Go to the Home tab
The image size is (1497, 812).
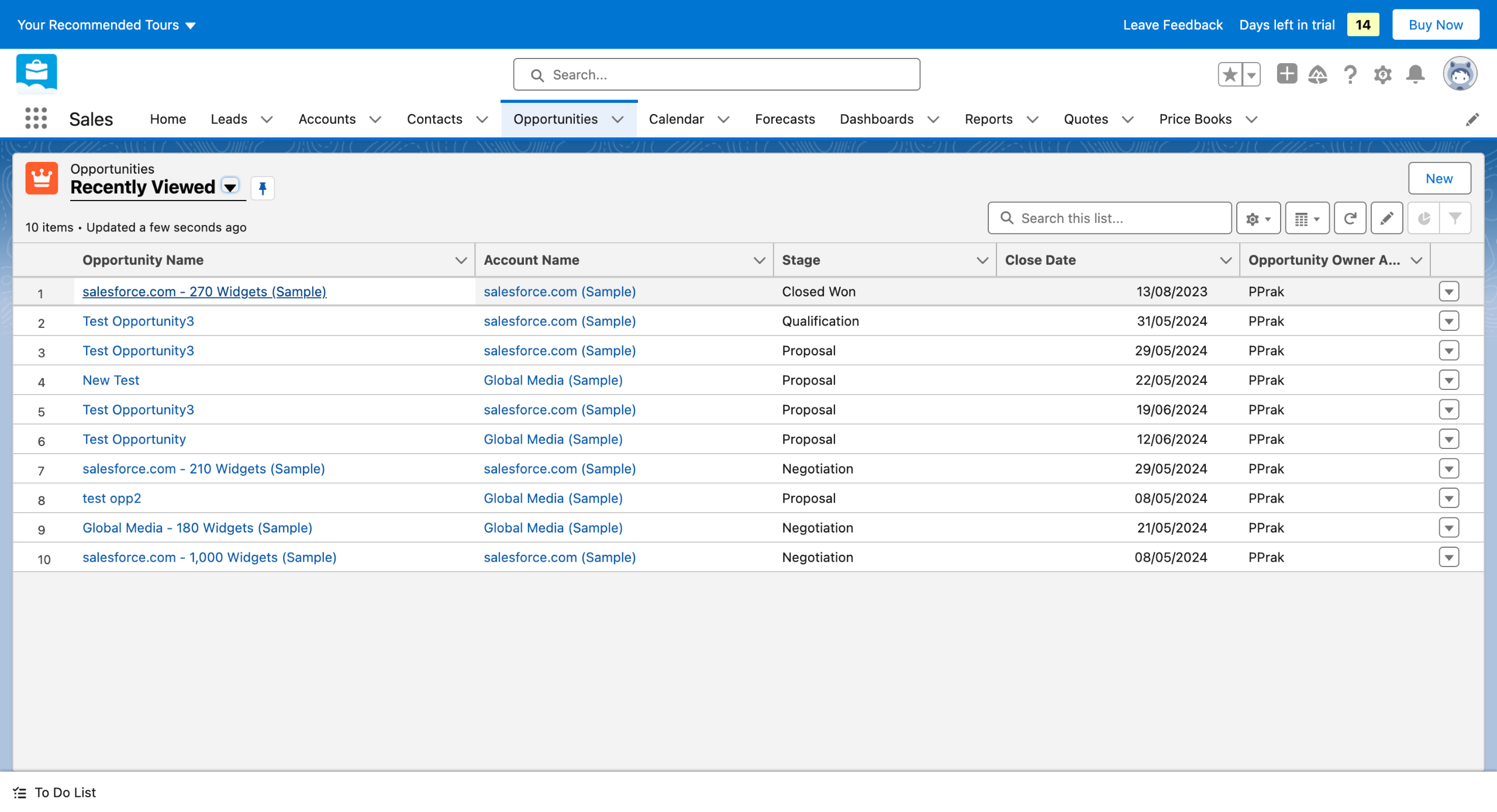[x=168, y=119]
